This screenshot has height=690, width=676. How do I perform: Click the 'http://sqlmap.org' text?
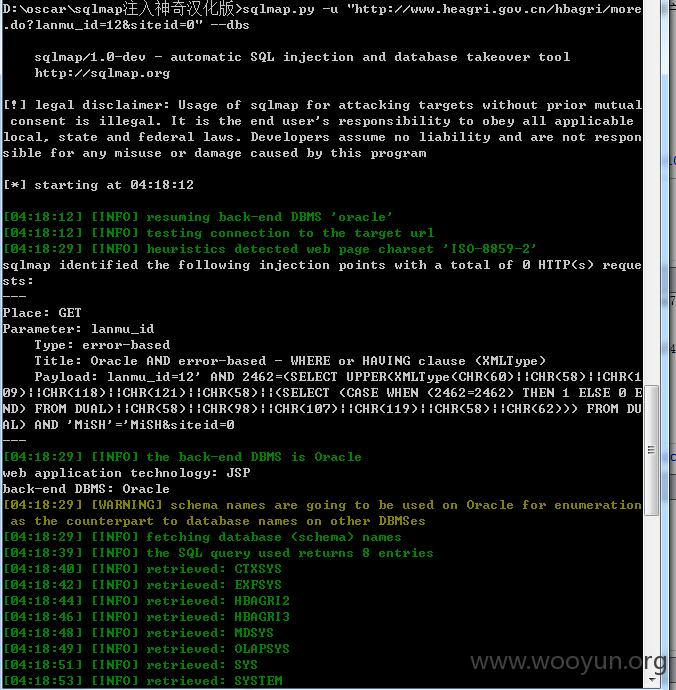coord(102,73)
